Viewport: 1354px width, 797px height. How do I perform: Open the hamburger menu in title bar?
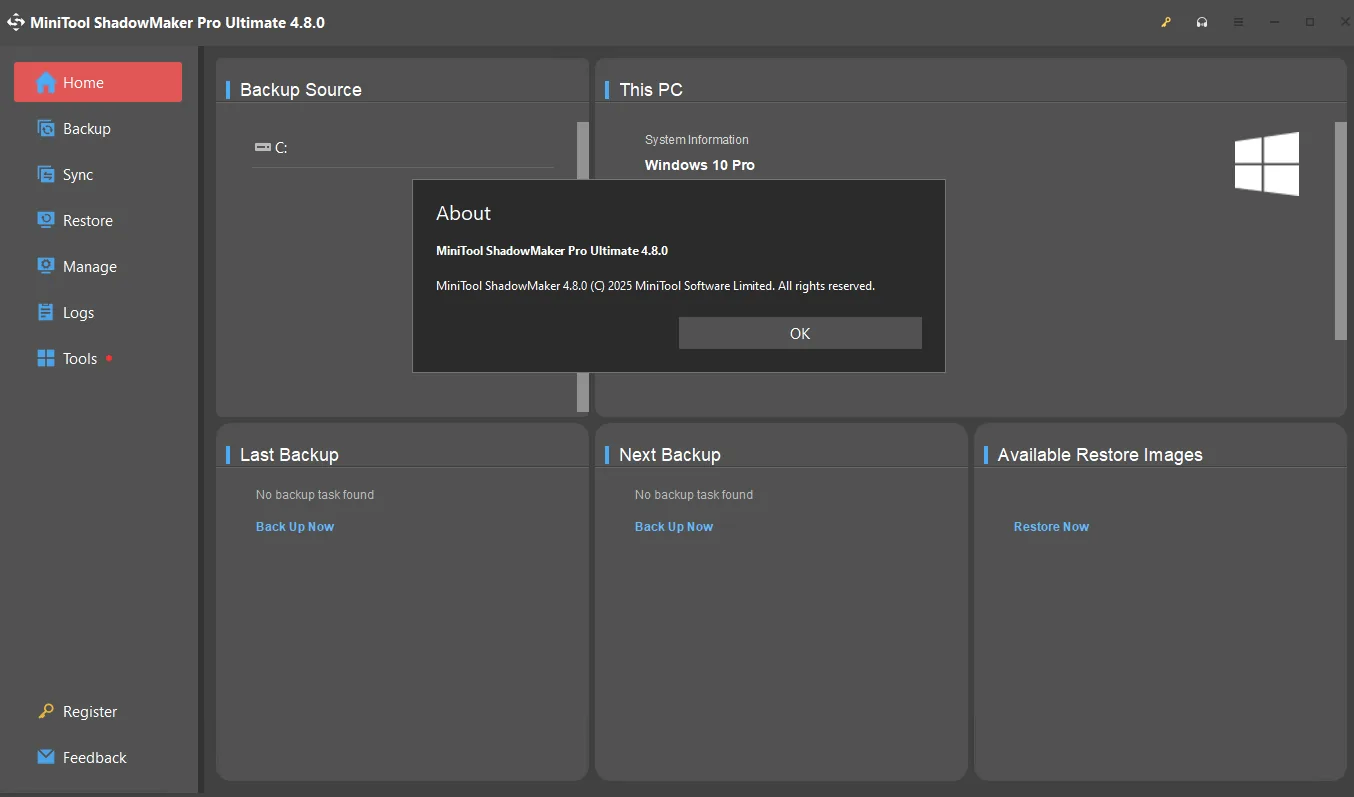1238,22
